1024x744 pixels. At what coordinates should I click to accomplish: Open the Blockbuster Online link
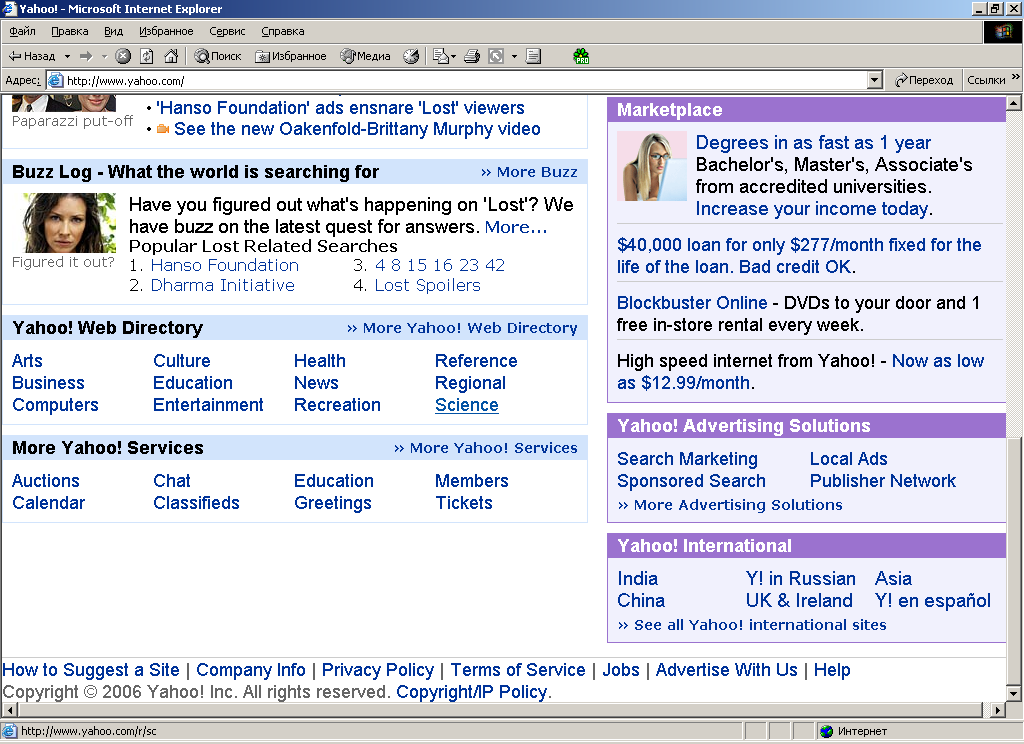pyautogui.click(x=692, y=303)
